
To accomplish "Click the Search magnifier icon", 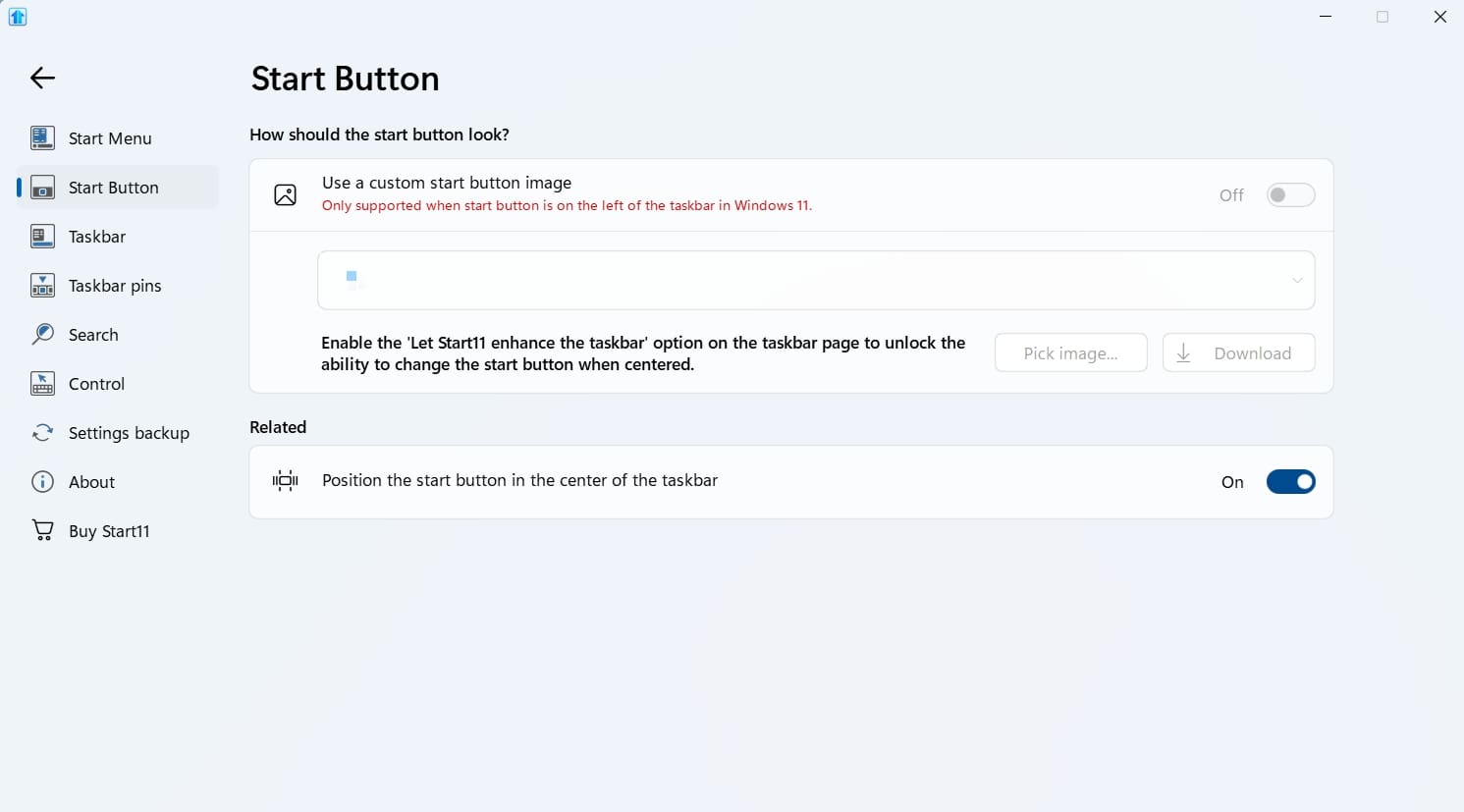I will click(42, 335).
